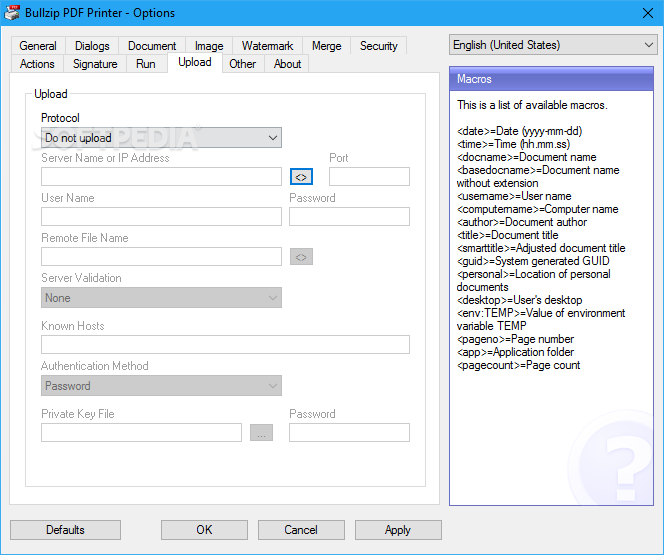This screenshot has width=664, height=555.
Task: Switch to the General tab
Action: point(38,46)
